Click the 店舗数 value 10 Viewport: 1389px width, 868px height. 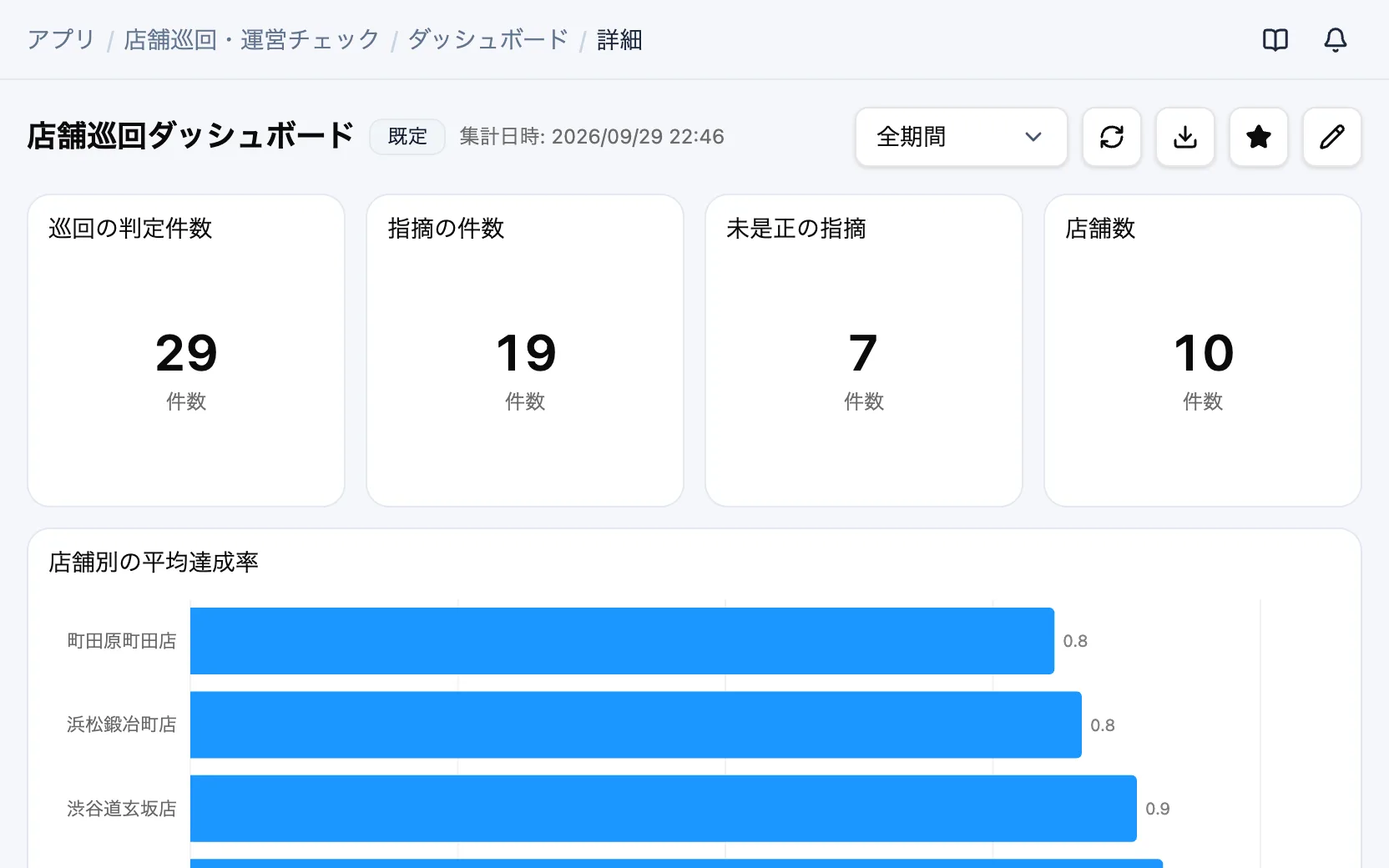tap(1204, 353)
